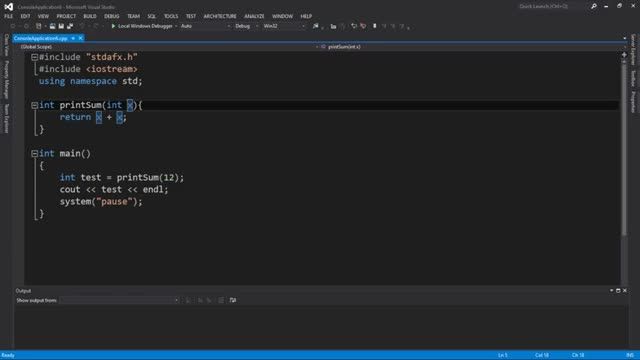Click the INS indicator in status bar

point(630,356)
